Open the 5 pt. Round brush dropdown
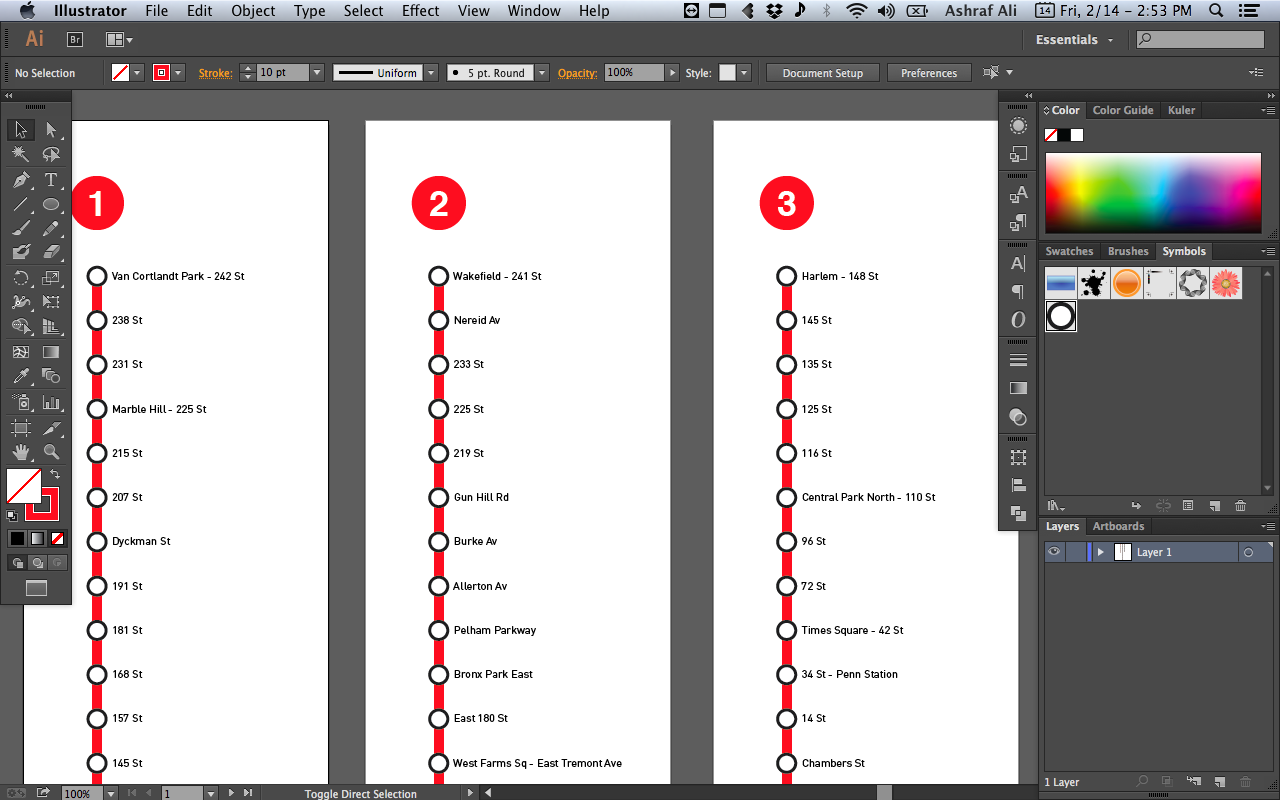 point(542,73)
